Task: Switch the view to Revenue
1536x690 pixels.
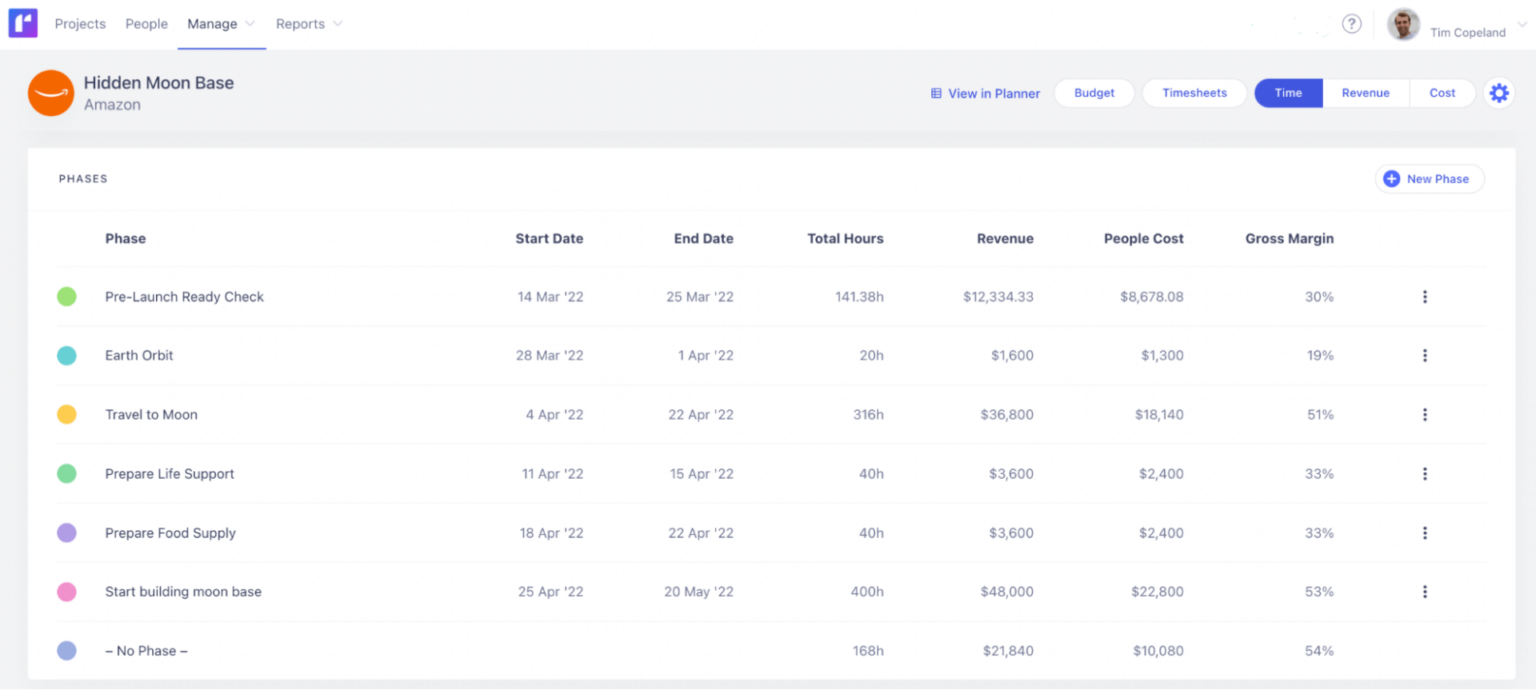Action: (1365, 92)
